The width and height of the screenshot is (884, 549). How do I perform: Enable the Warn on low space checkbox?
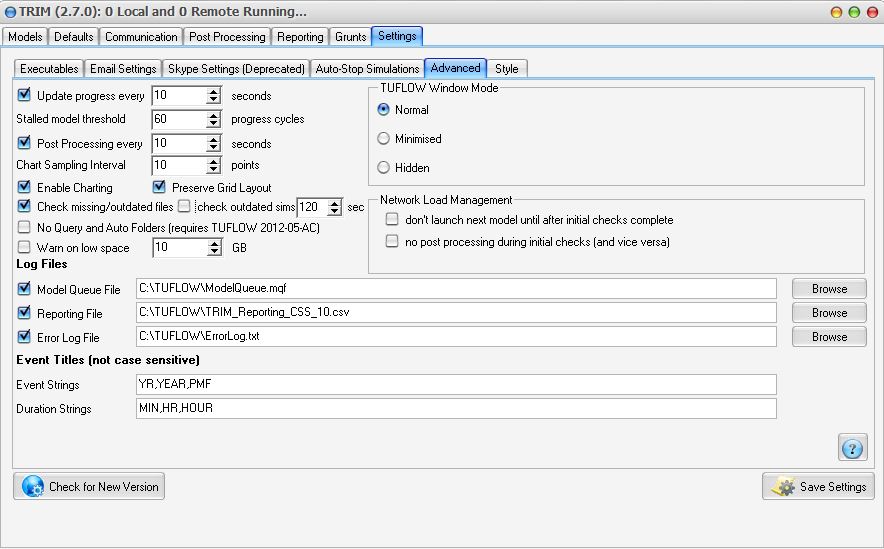coord(24,247)
